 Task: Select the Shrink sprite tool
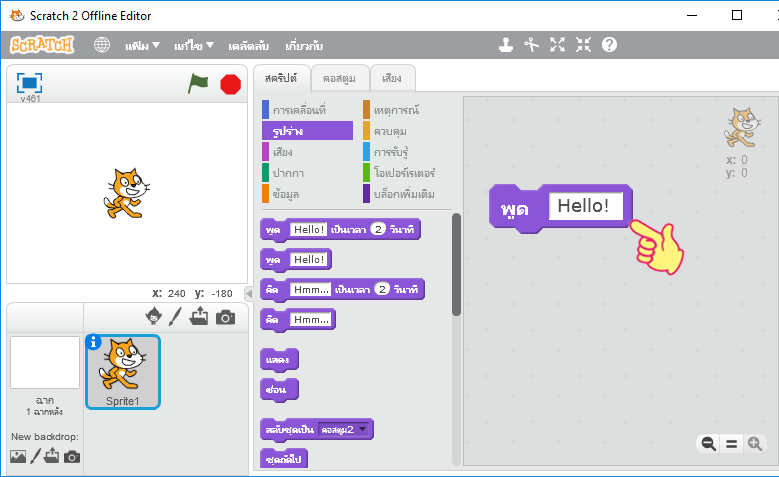pos(583,45)
